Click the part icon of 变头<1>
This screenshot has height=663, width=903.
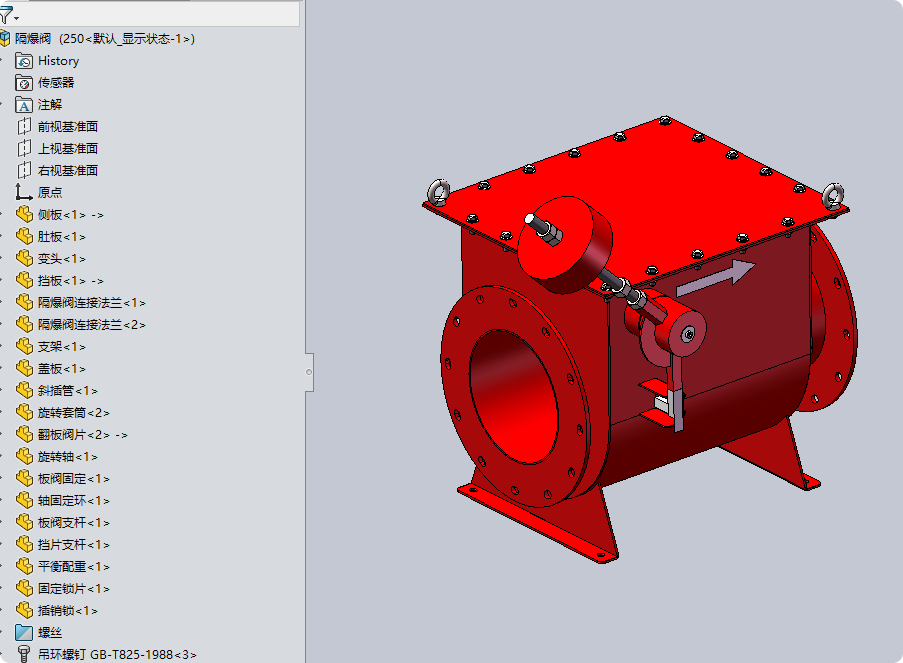coord(24,259)
